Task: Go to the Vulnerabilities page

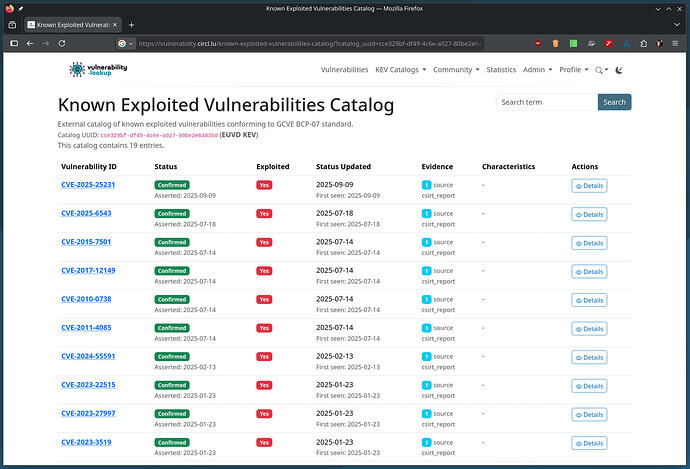Action: coord(344,70)
